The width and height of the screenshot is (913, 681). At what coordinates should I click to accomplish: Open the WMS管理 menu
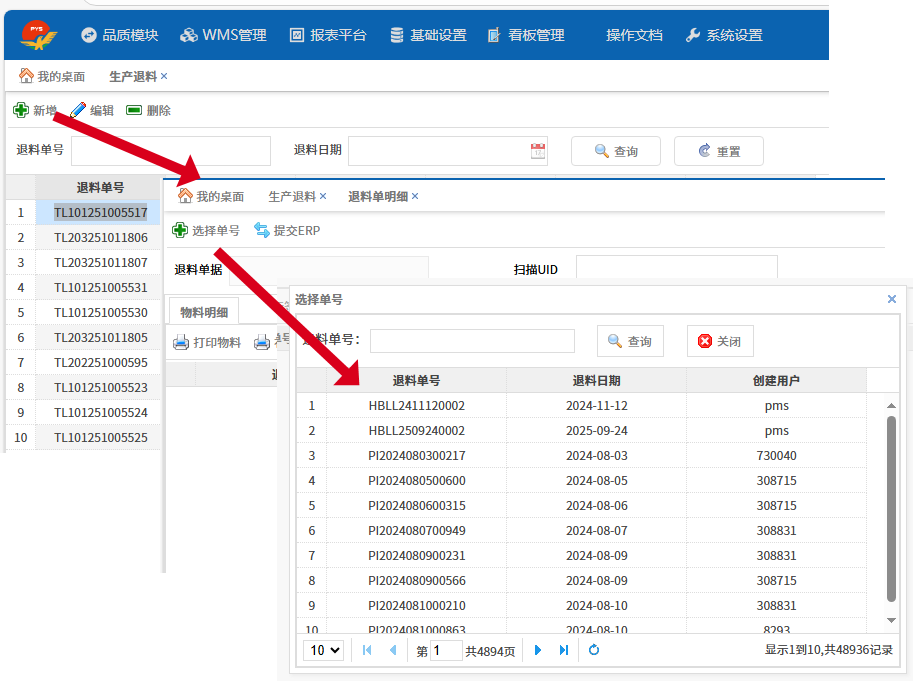pyautogui.click(x=223, y=35)
